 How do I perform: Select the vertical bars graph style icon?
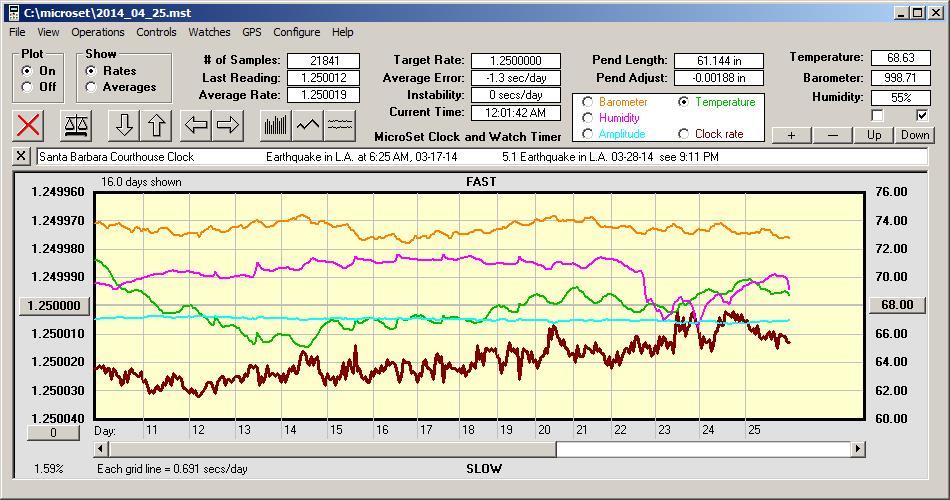[x=276, y=125]
